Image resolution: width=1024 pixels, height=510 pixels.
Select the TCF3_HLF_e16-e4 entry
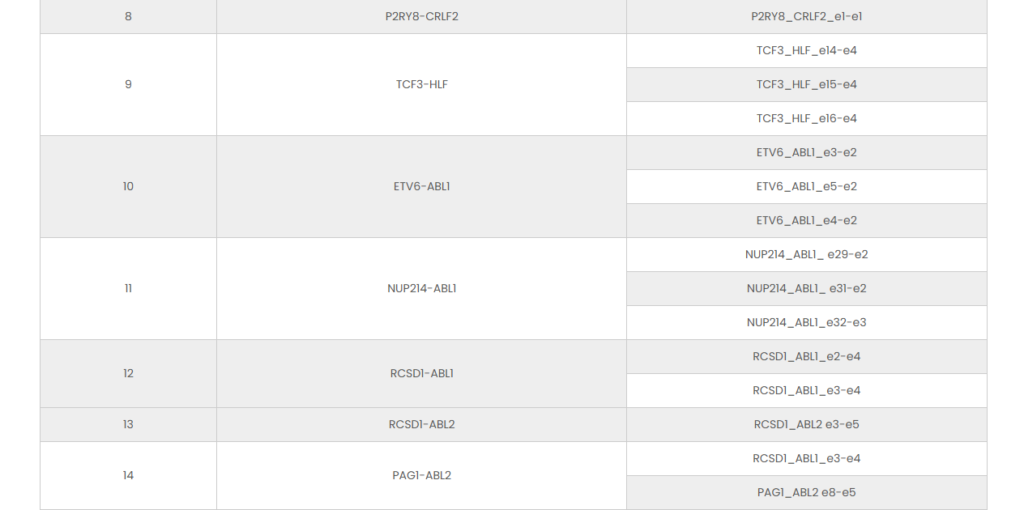coord(806,119)
